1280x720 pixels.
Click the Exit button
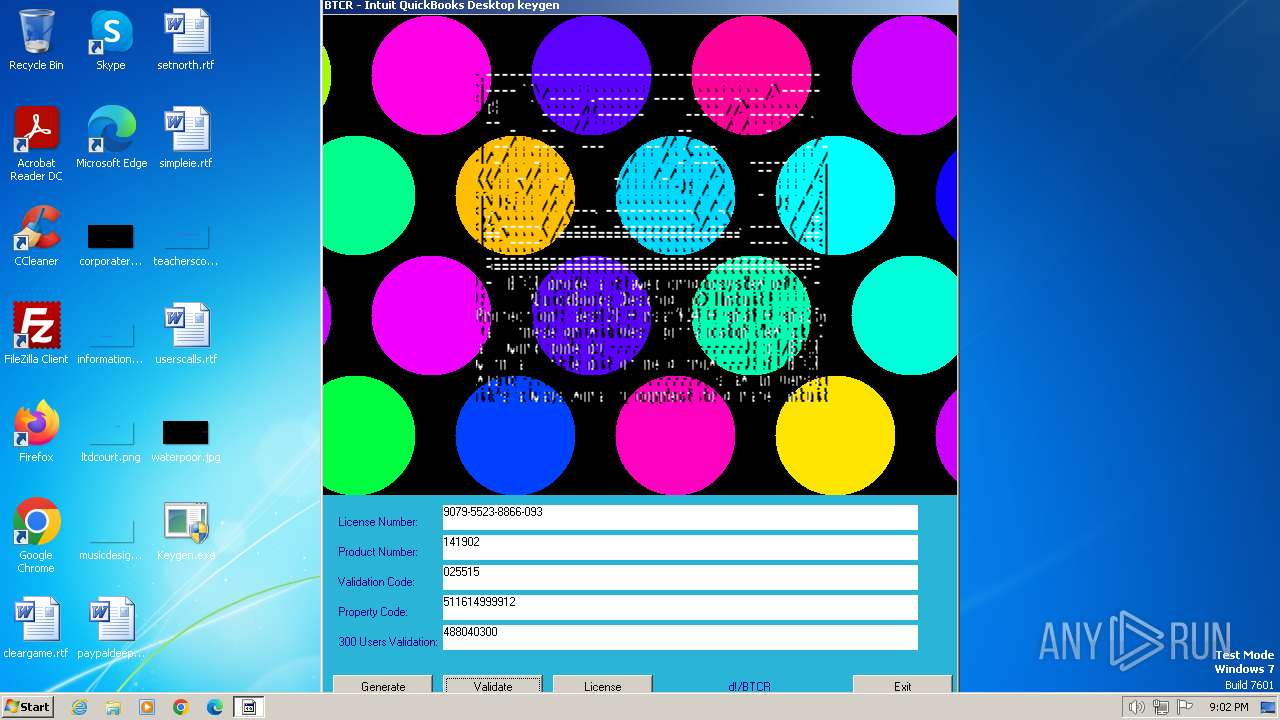(x=902, y=685)
